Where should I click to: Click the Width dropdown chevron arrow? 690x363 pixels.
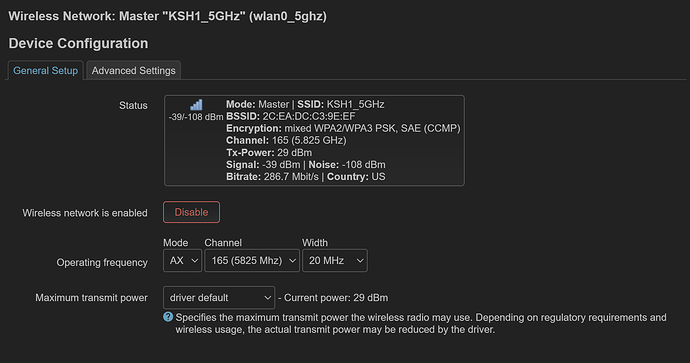click(x=360, y=261)
